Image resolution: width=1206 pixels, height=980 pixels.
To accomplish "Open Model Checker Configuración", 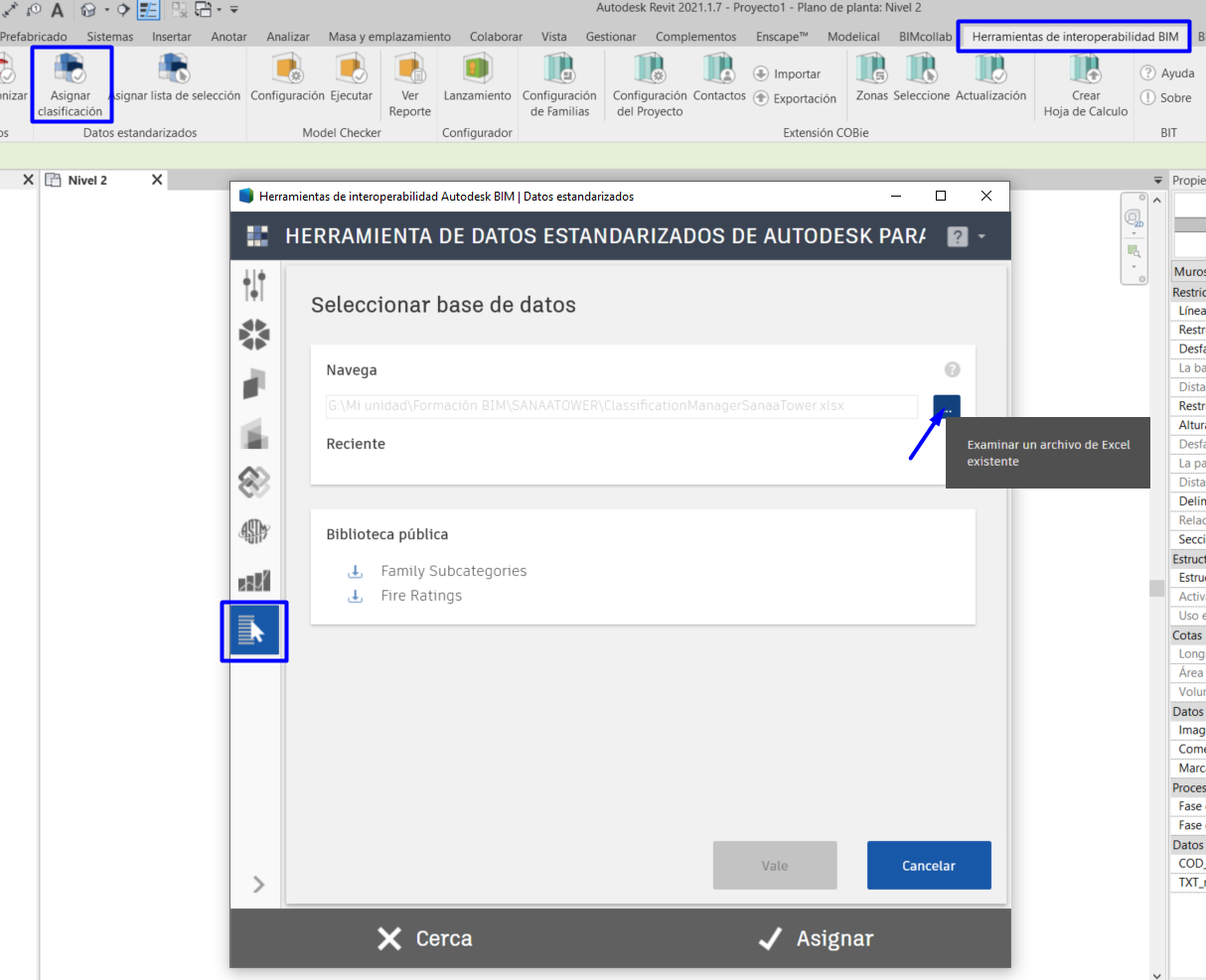I will tap(287, 69).
